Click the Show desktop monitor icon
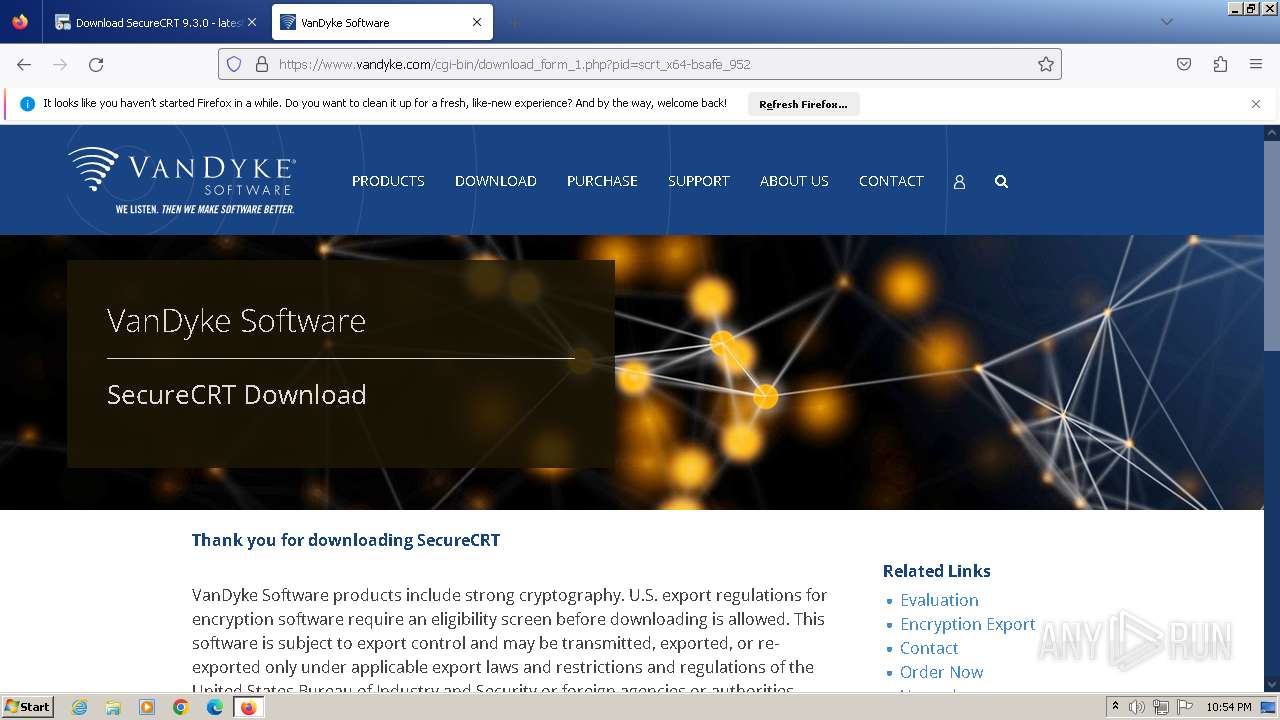This screenshot has width=1280, height=720. click(1268, 707)
